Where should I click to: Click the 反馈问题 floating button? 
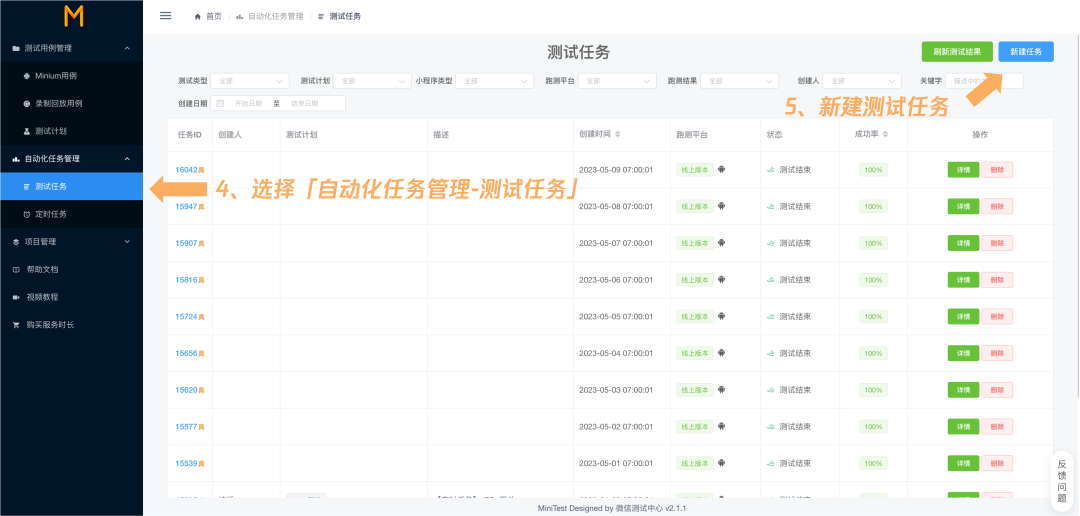click(x=1062, y=480)
